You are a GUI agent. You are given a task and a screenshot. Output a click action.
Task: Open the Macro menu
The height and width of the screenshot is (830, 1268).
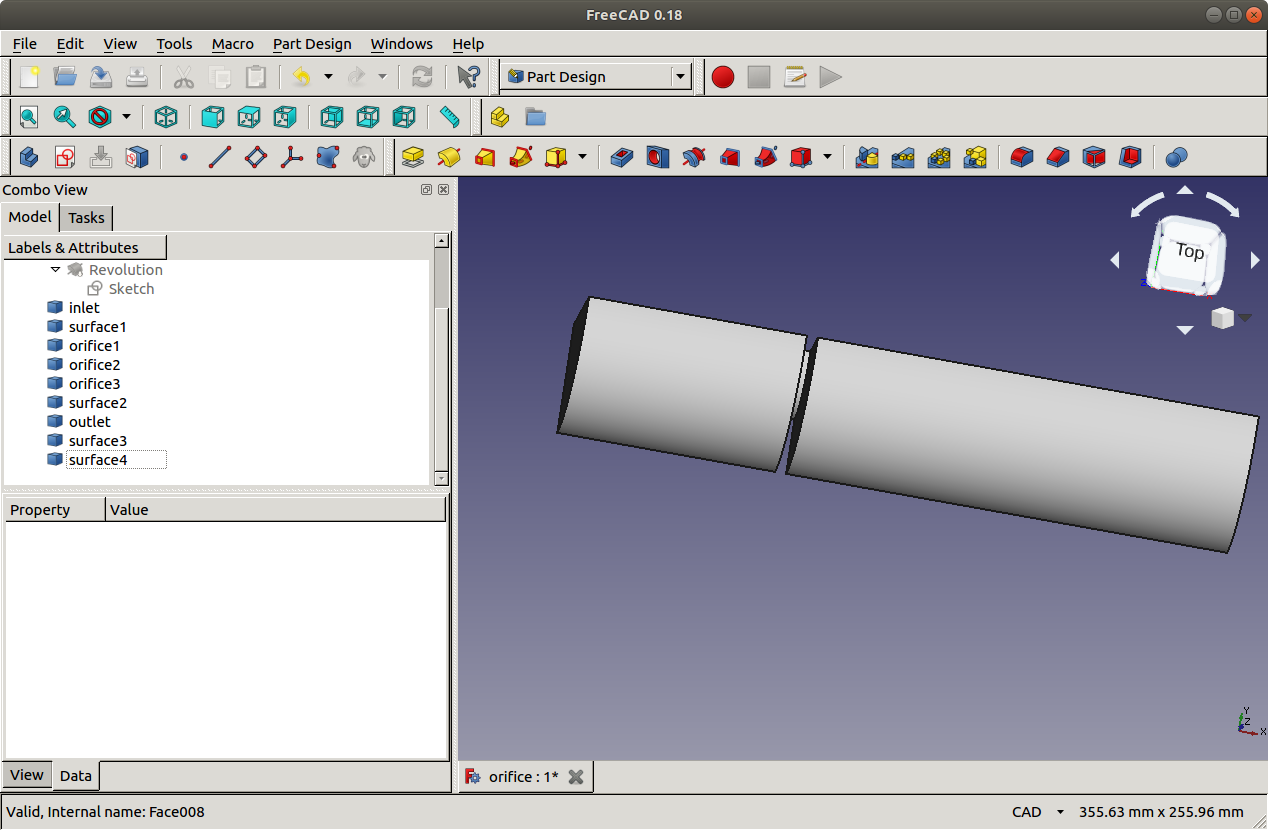click(232, 44)
